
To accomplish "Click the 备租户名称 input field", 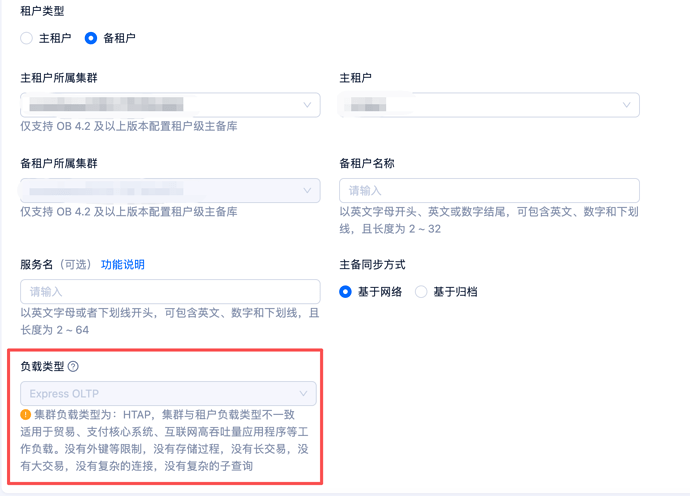I will (x=489, y=191).
